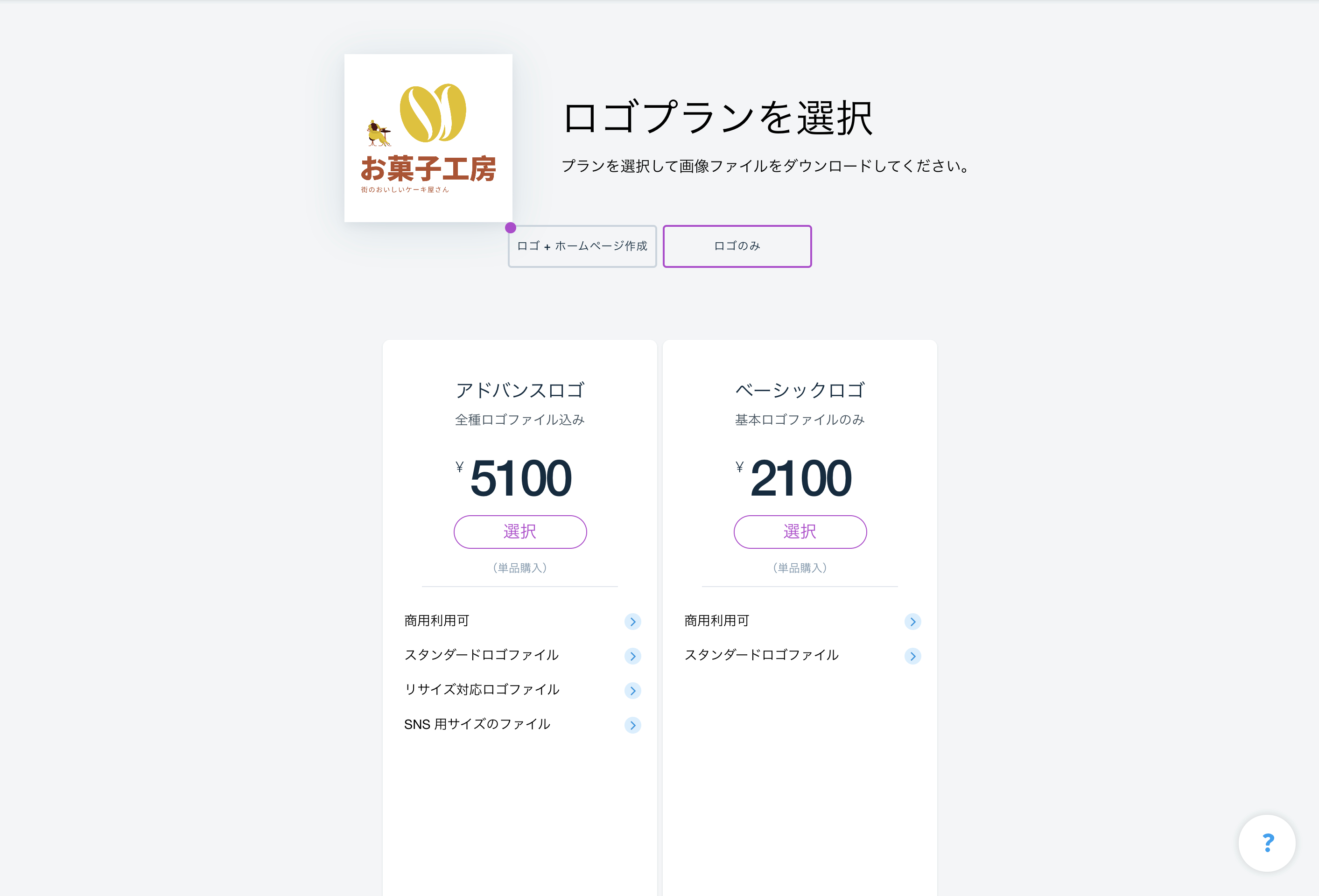Expand chevron beside リサイズ対応ロゴファイル
This screenshot has height=896, width=1319.
coord(632,691)
